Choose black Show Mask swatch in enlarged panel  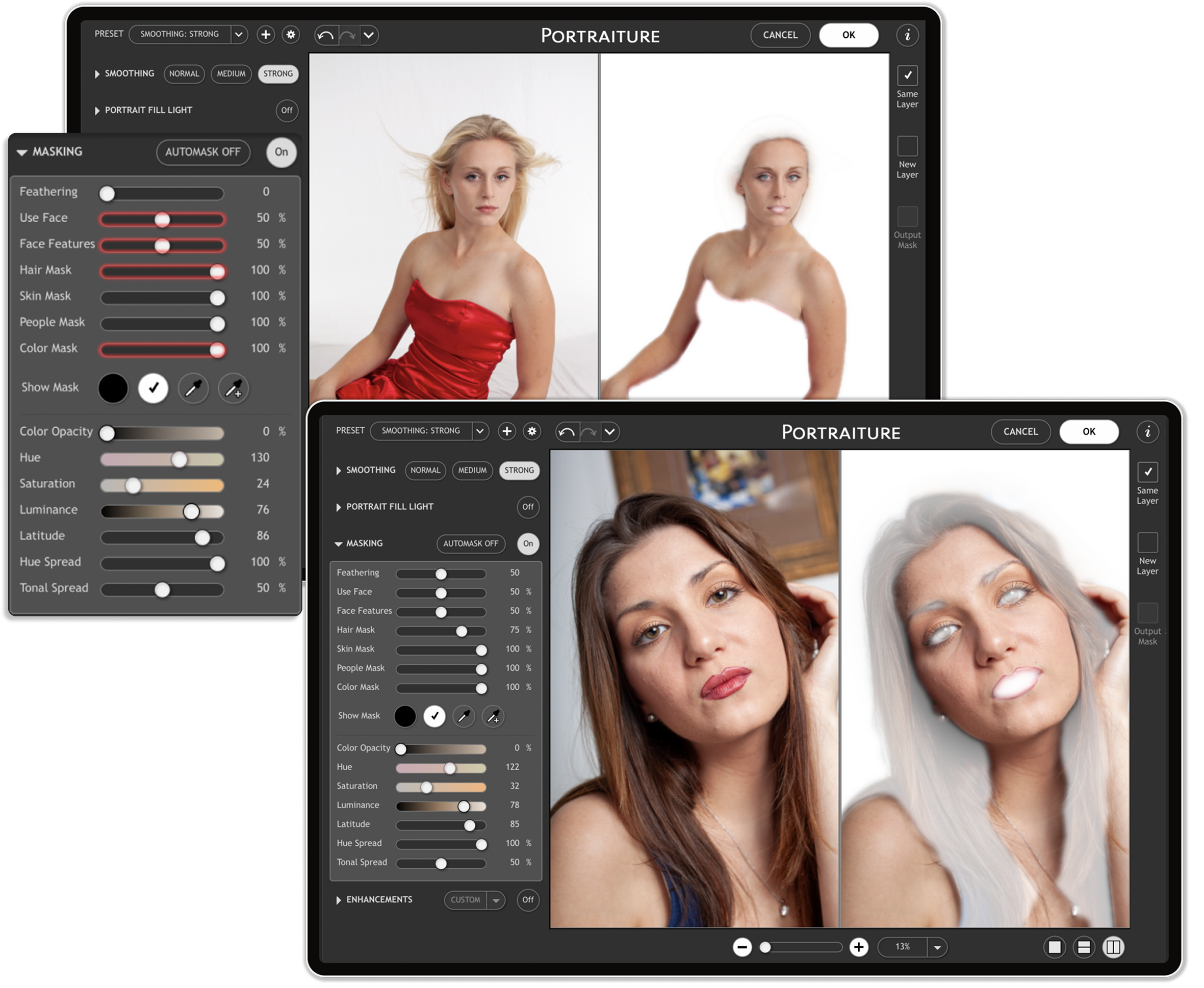pos(113,388)
